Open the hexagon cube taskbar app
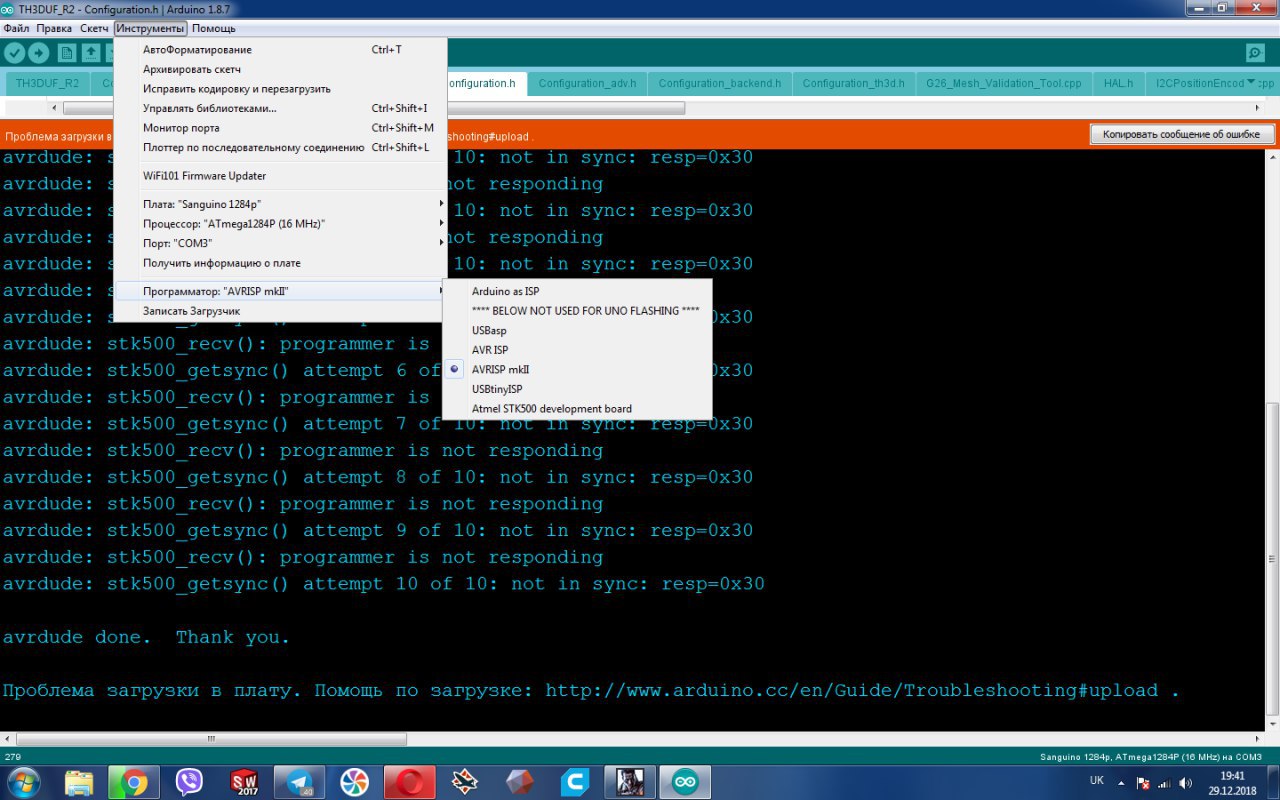 click(519, 782)
